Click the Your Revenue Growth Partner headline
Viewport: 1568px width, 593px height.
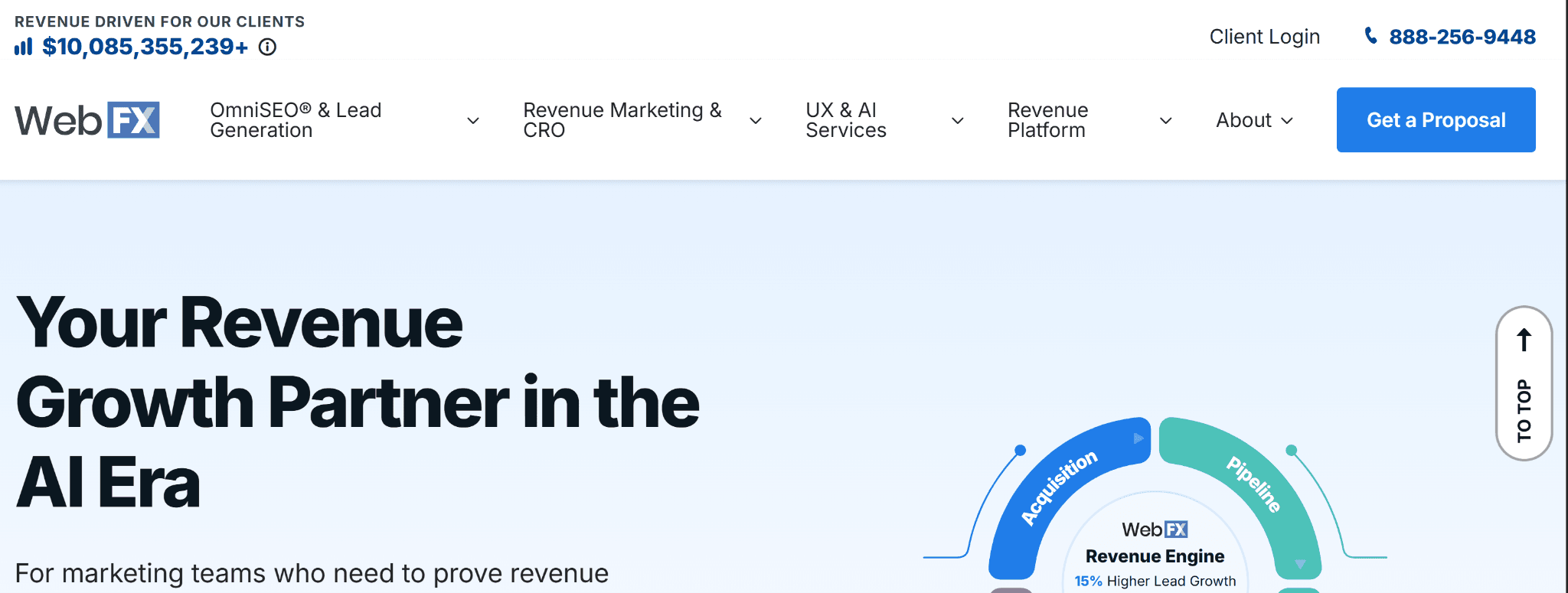(x=358, y=402)
